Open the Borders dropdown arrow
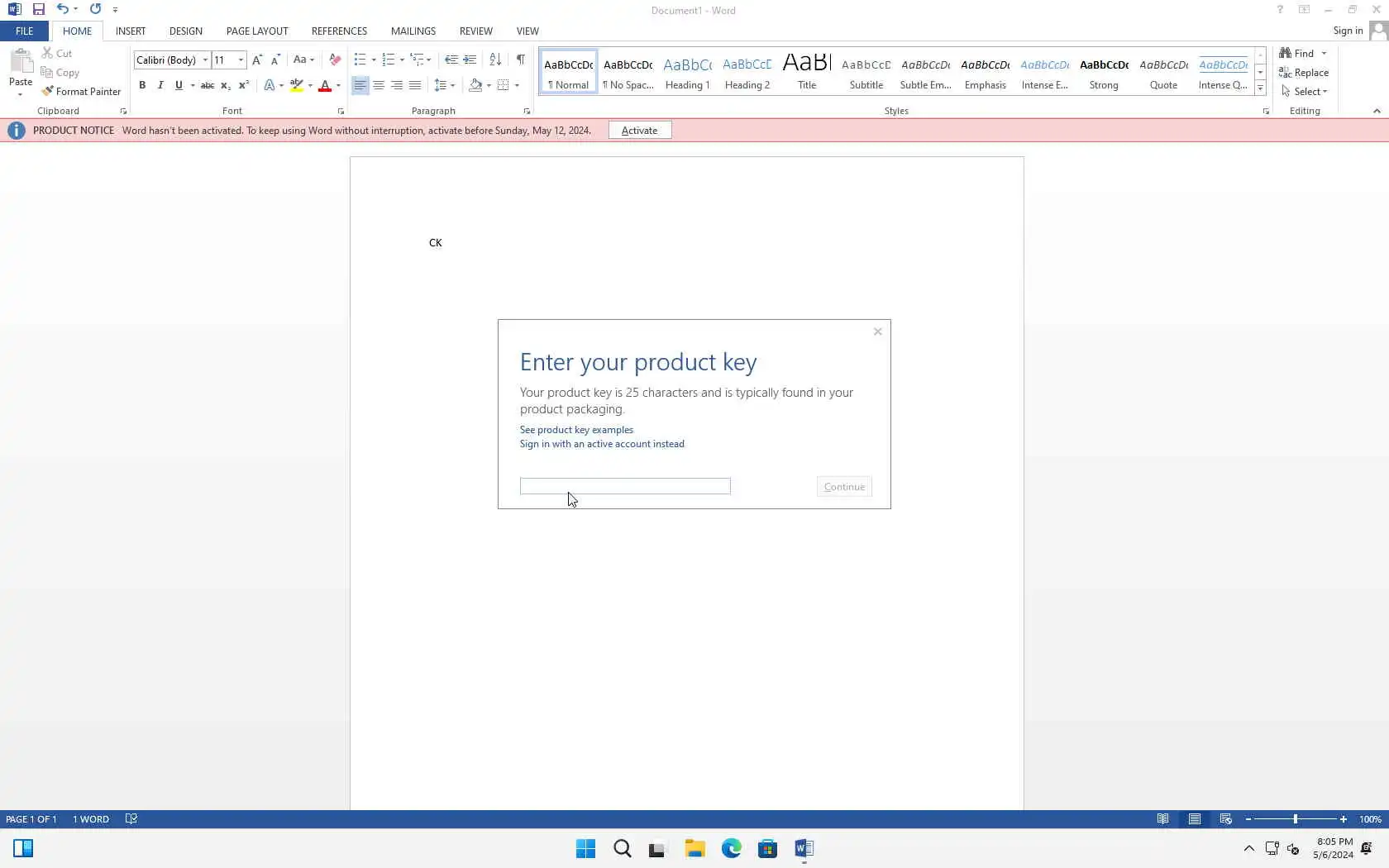This screenshot has width=1389, height=868. 517,85
